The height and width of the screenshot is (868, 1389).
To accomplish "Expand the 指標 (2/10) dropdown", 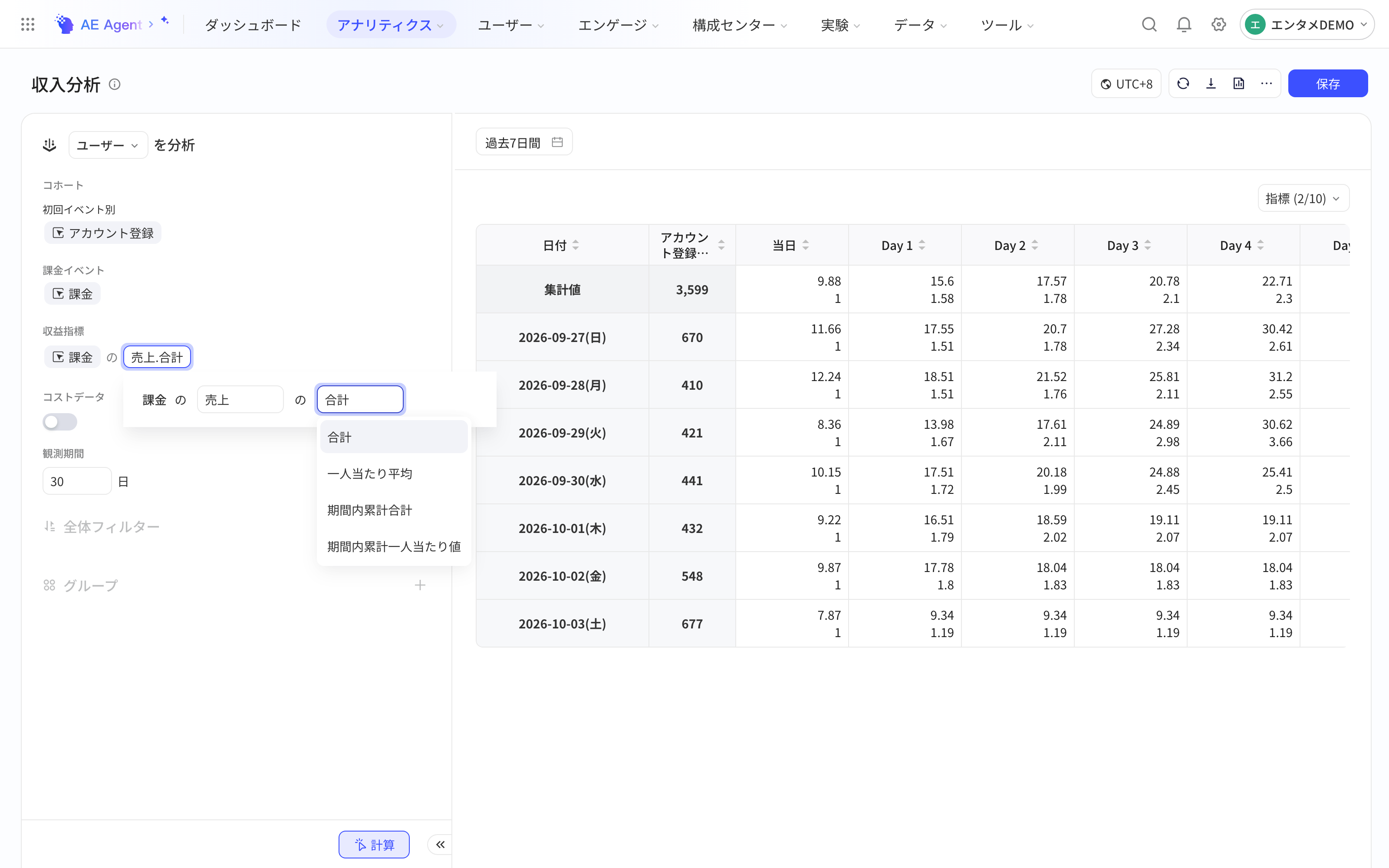I will click(1303, 199).
